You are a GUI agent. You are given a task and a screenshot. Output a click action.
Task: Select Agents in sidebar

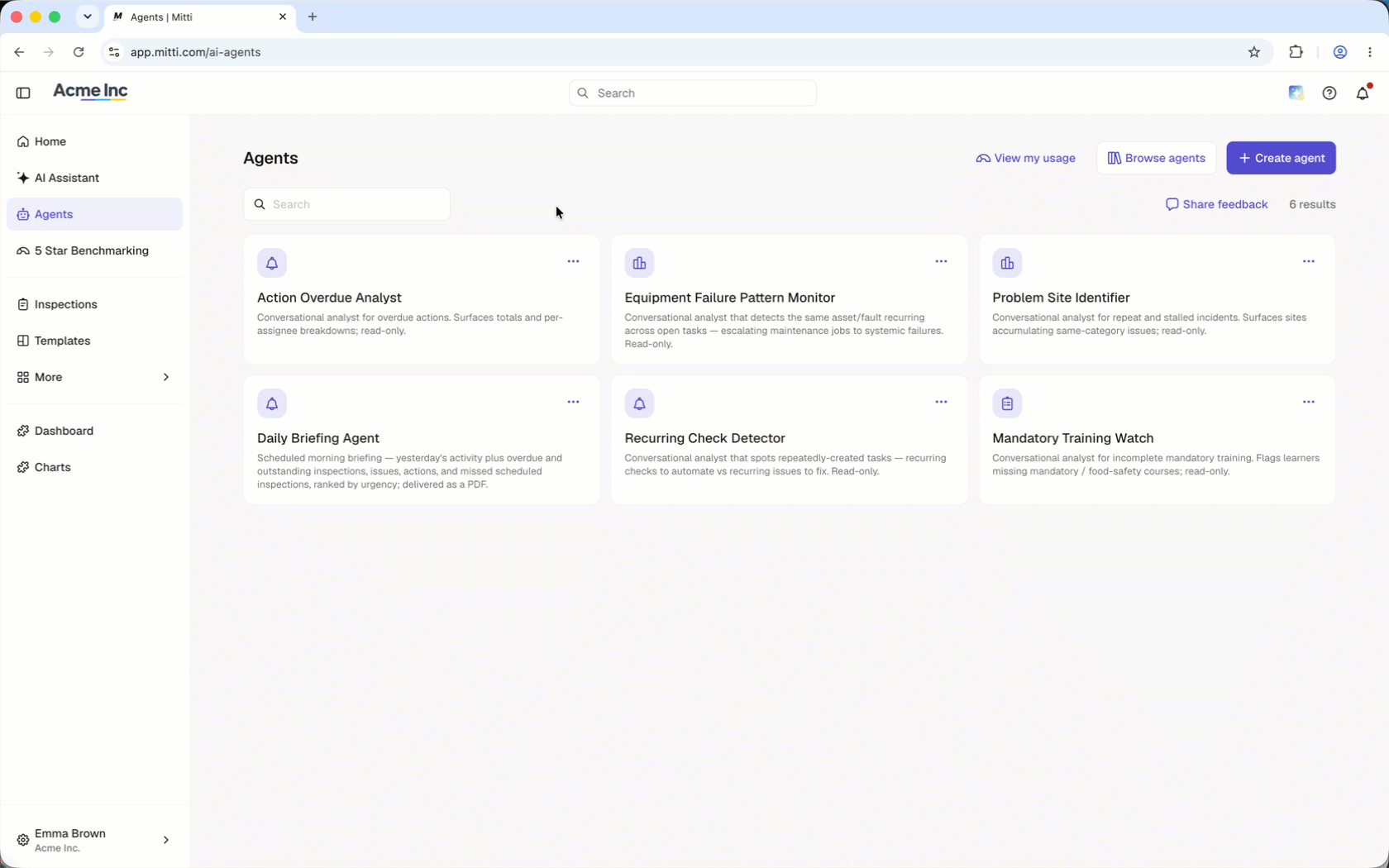(94, 214)
